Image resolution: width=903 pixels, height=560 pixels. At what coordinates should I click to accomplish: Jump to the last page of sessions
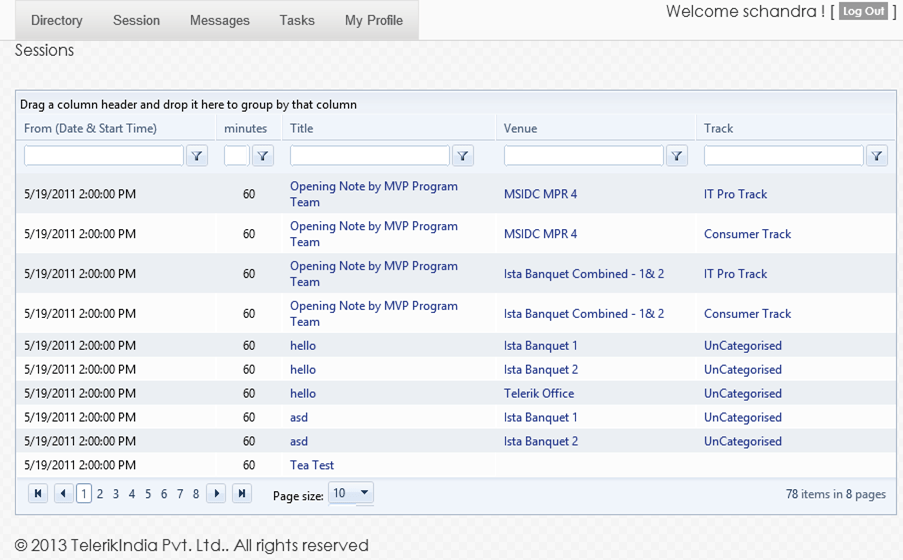(x=242, y=493)
